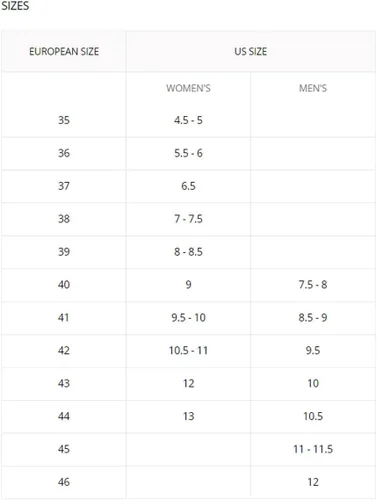
Task: Select the MEN'S subheader
Action: click(313, 88)
